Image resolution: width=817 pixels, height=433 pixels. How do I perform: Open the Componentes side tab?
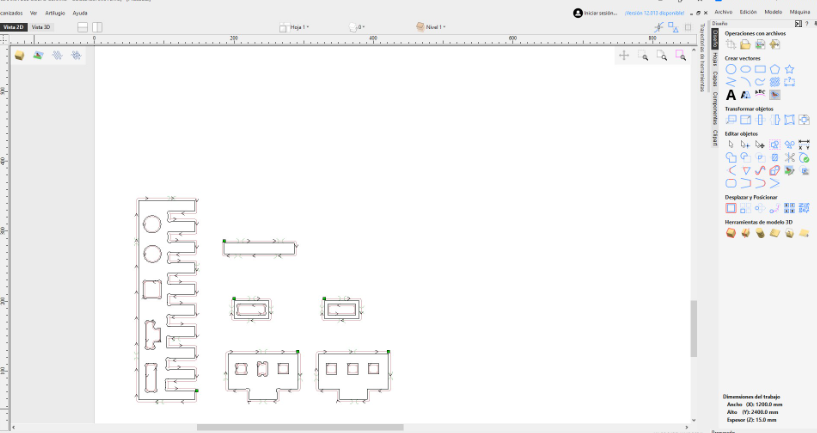[x=715, y=108]
